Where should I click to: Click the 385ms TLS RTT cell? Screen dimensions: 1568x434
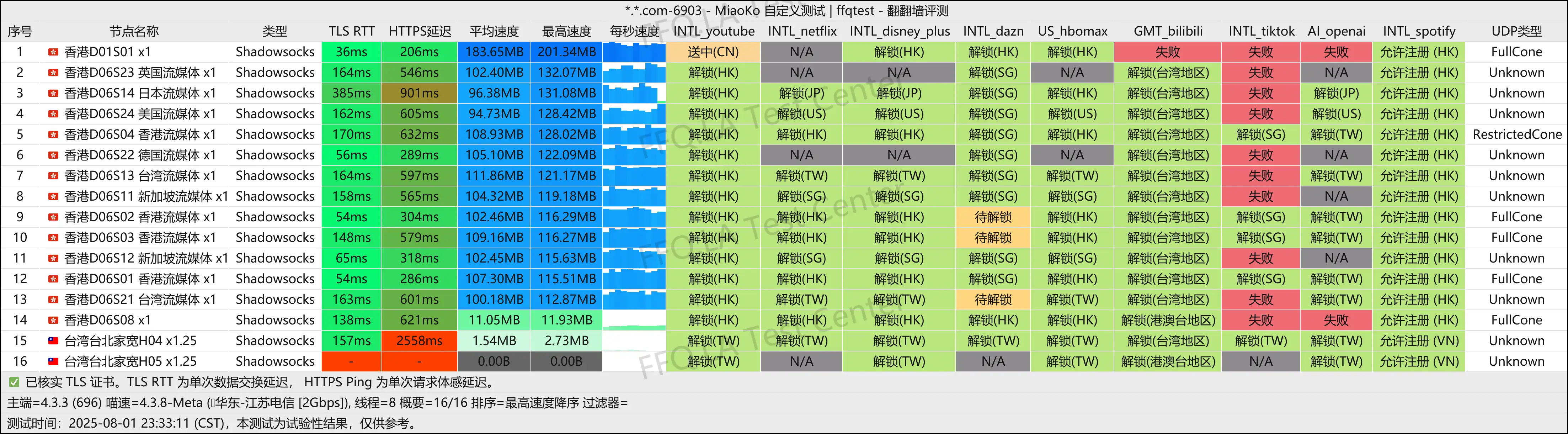[351, 94]
